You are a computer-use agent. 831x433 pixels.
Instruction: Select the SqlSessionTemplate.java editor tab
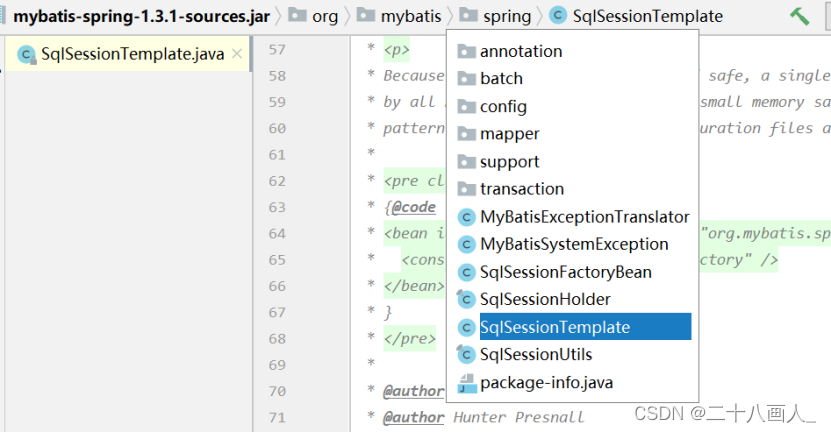tap(127, 54)
